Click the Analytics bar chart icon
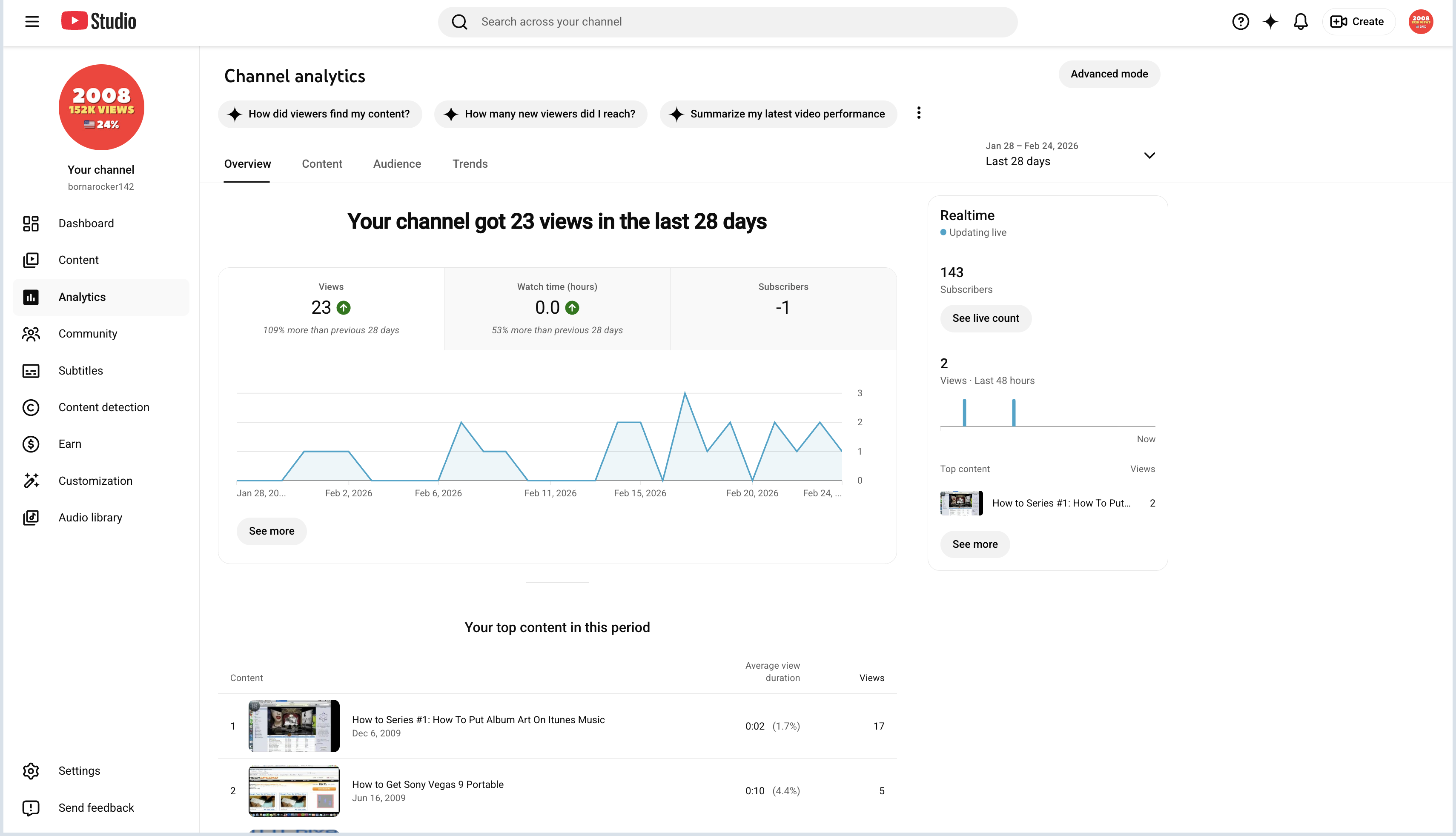Viewport: 1456px width, 836px height. [x=31, y=297]
